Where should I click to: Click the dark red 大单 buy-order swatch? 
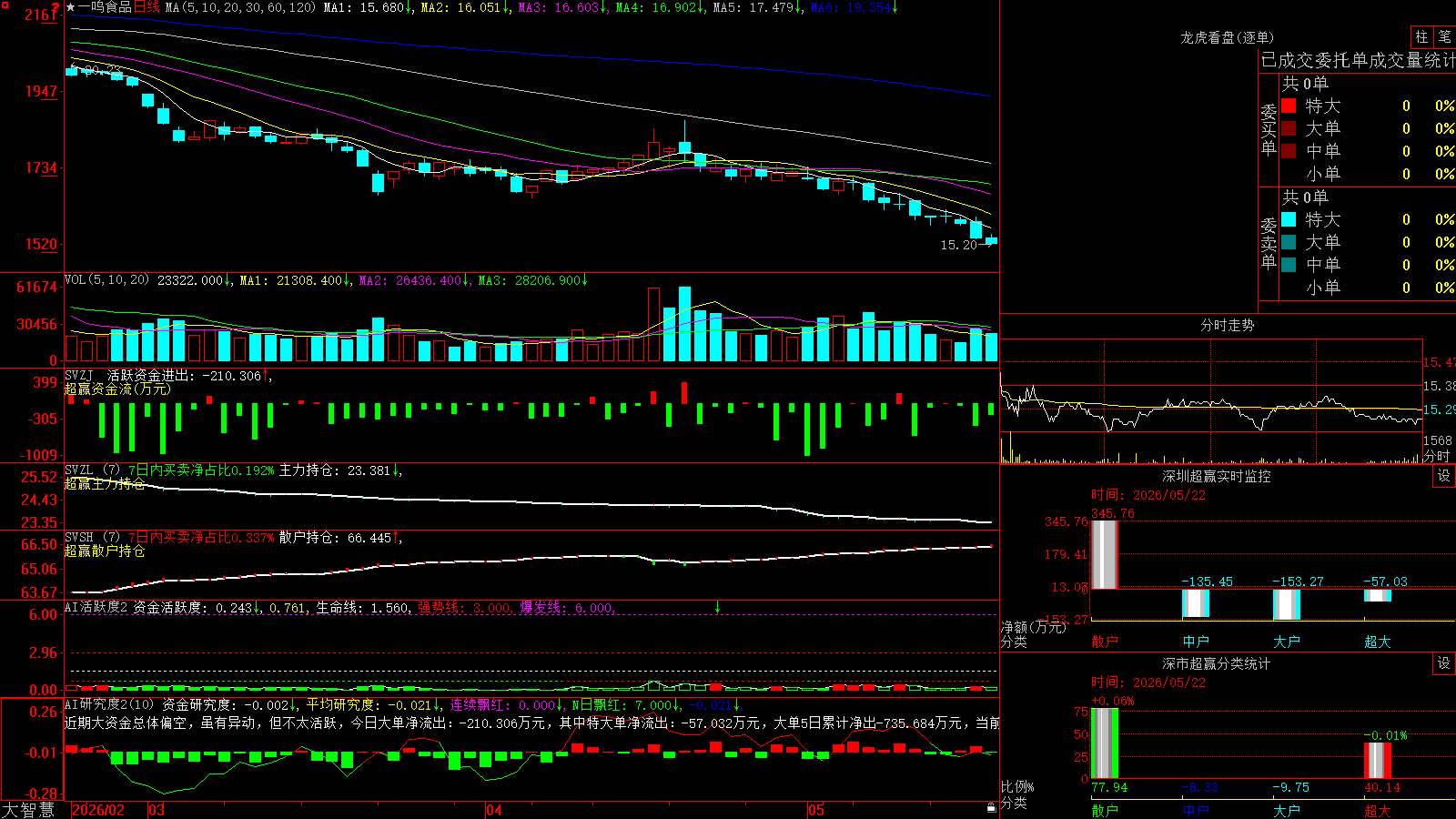point(1289,128)
